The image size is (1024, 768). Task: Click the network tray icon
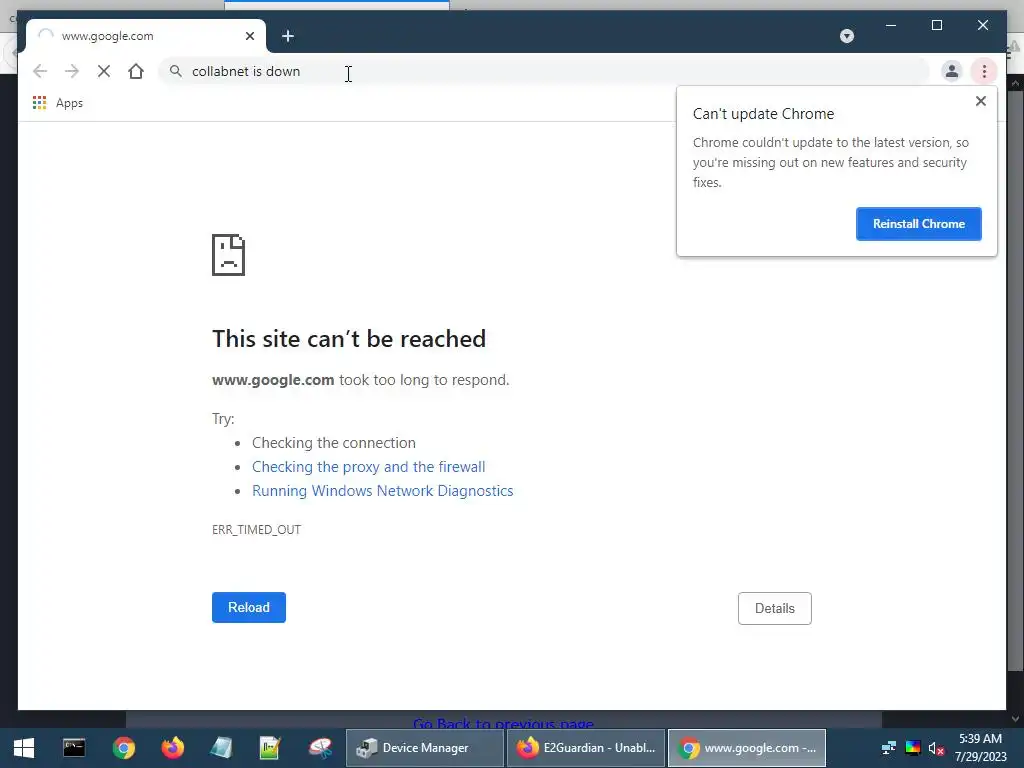(x=889, y=748)
